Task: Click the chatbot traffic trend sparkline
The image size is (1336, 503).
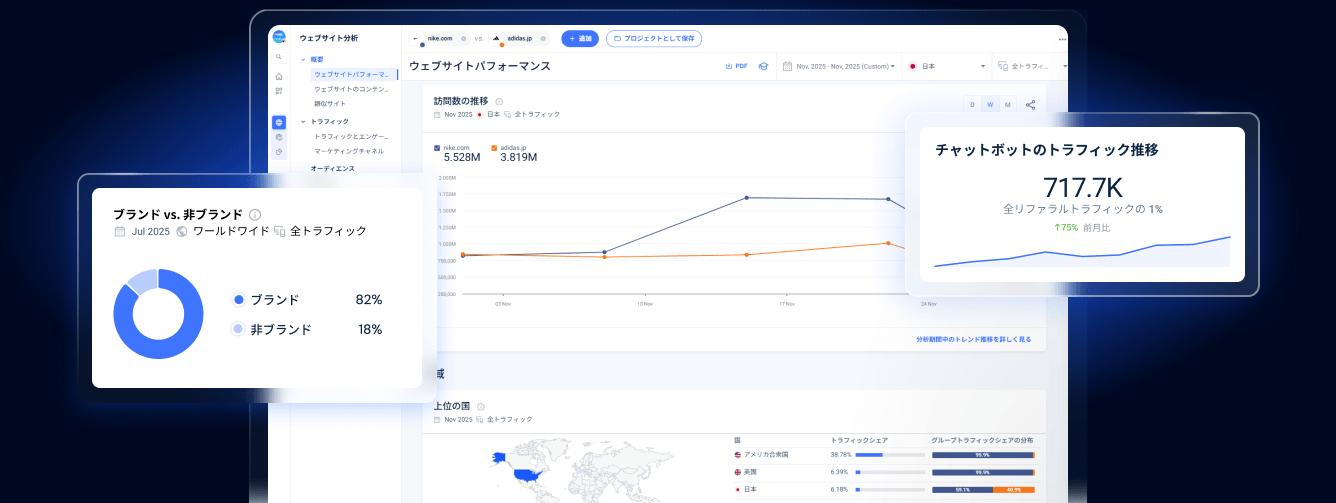Action: (1082, 252)
